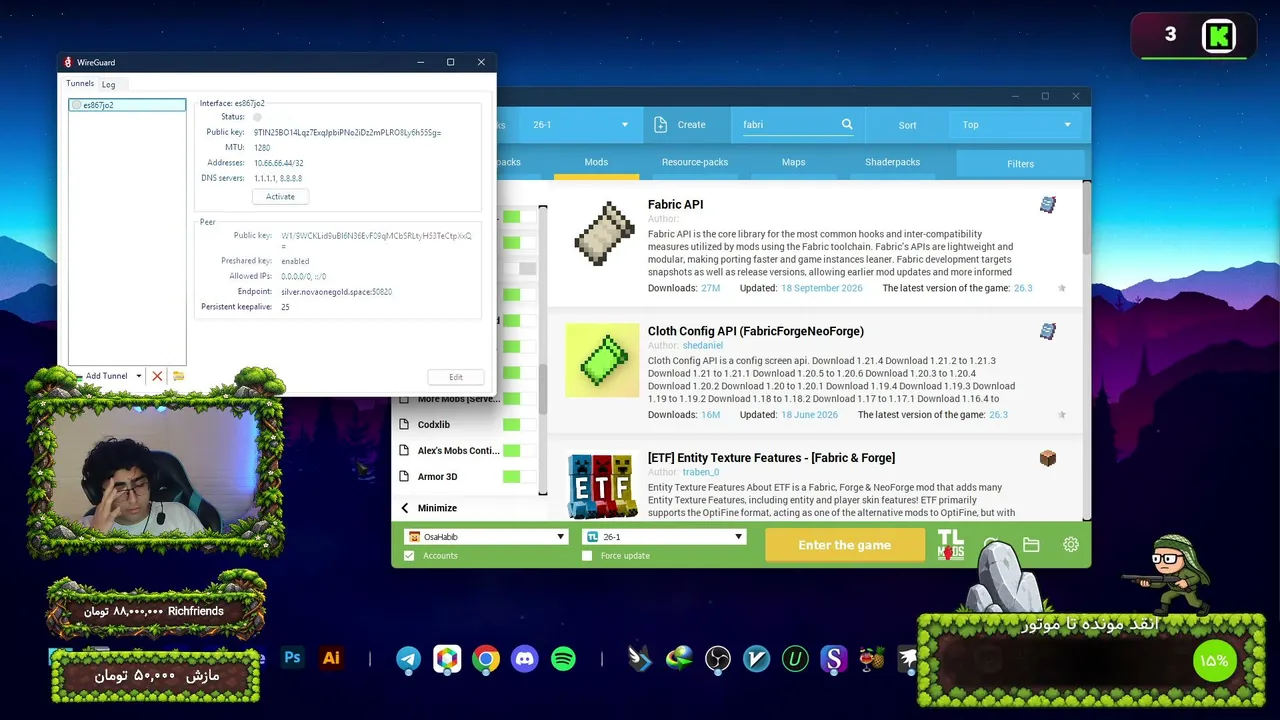The height and width of the screenshot is (720, 1280).
Task: Collapse the sidebar with the Minimize arrow
Action: point(405,508)
